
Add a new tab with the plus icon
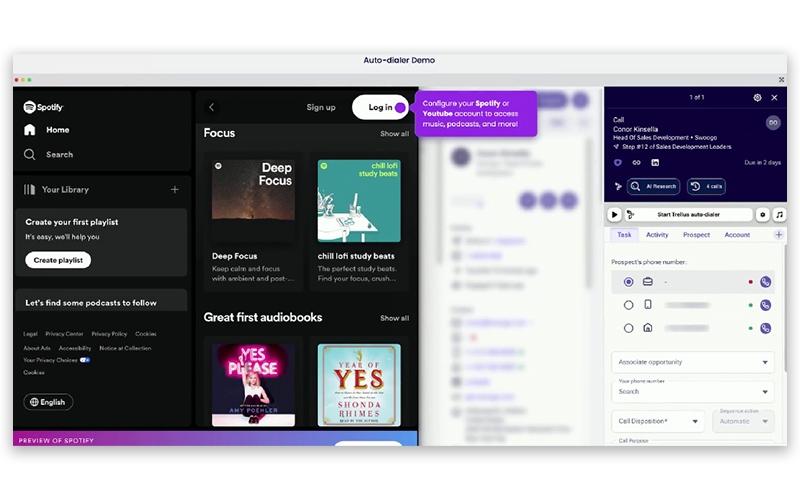(779, 235)
